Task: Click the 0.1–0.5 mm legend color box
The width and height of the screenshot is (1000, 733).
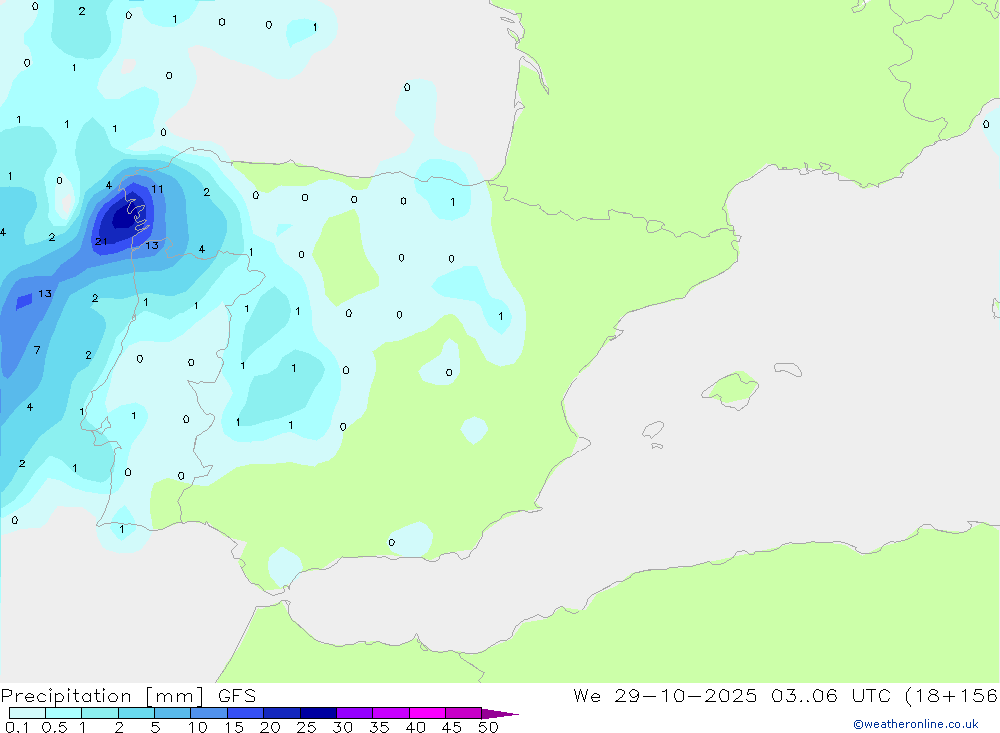Action: (x=27, y=713)
